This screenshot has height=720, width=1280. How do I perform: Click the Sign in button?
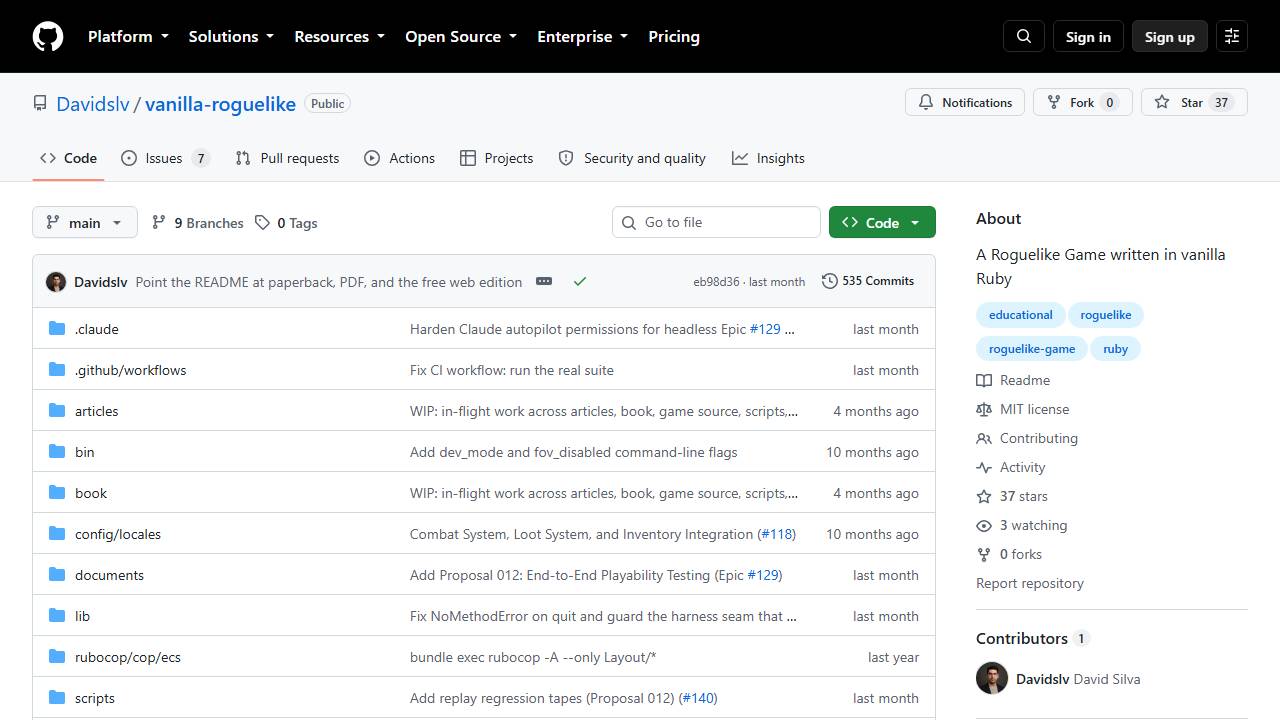pyautogui.click(x=1088, y=37)
